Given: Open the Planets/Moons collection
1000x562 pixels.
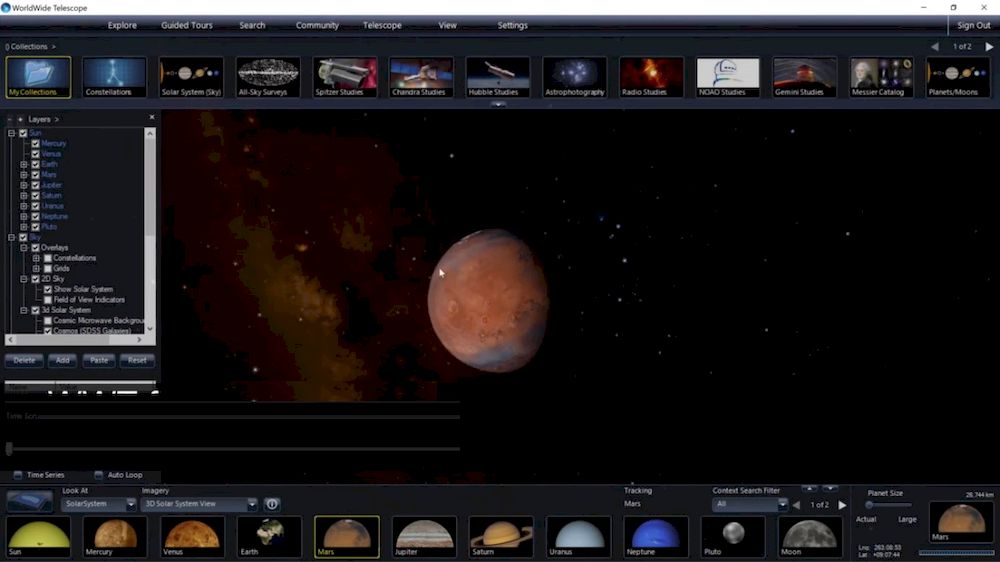Looking at the screenshot, I should pyautogui.click(x=958, y=77).
